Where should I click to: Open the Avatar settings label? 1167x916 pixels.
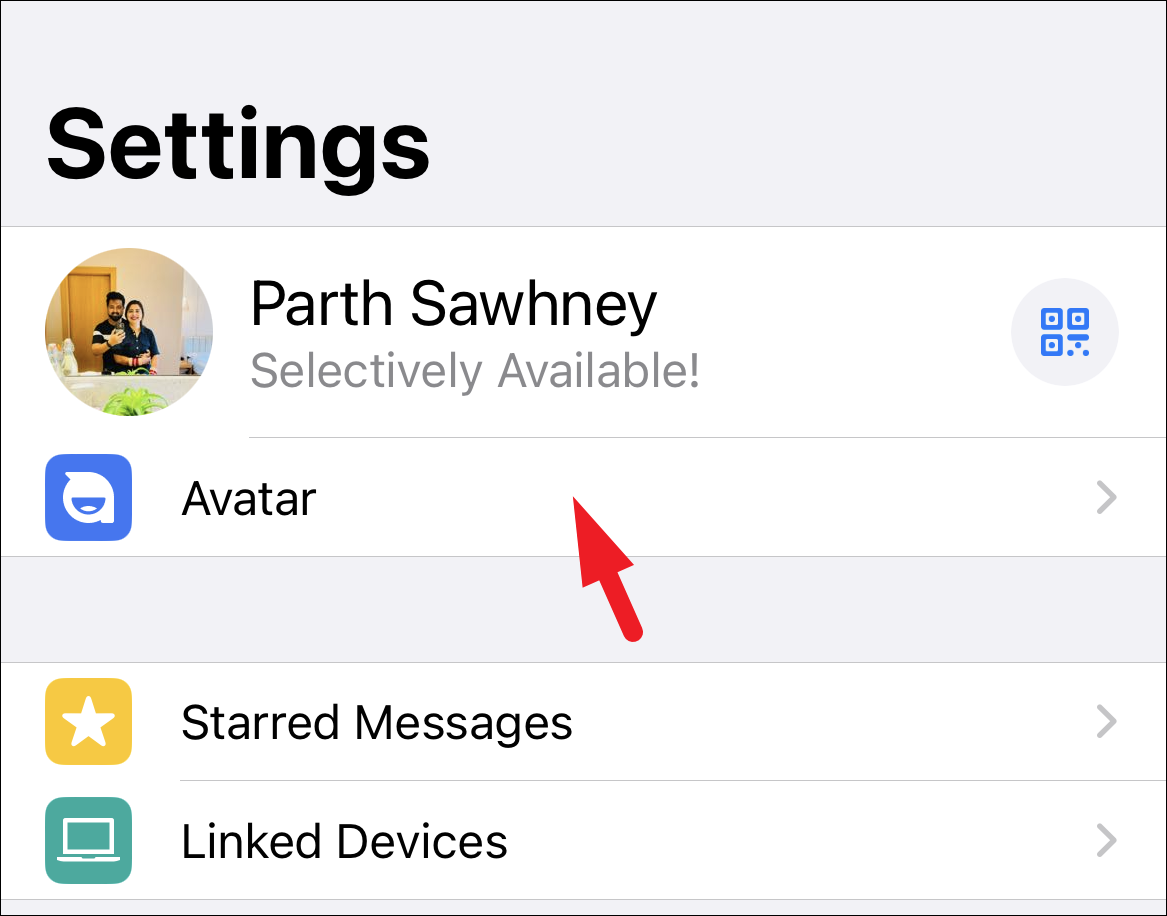click(x=249, y=499)
